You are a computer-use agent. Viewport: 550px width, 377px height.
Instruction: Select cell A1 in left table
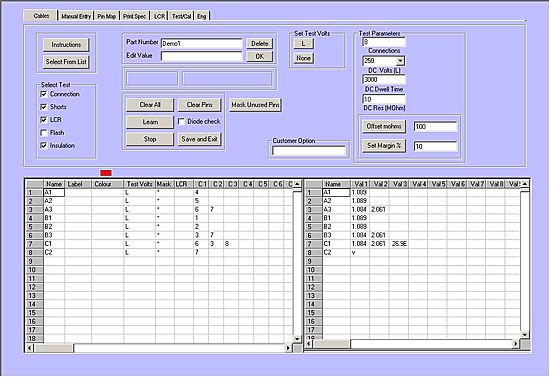pos(54,192)
